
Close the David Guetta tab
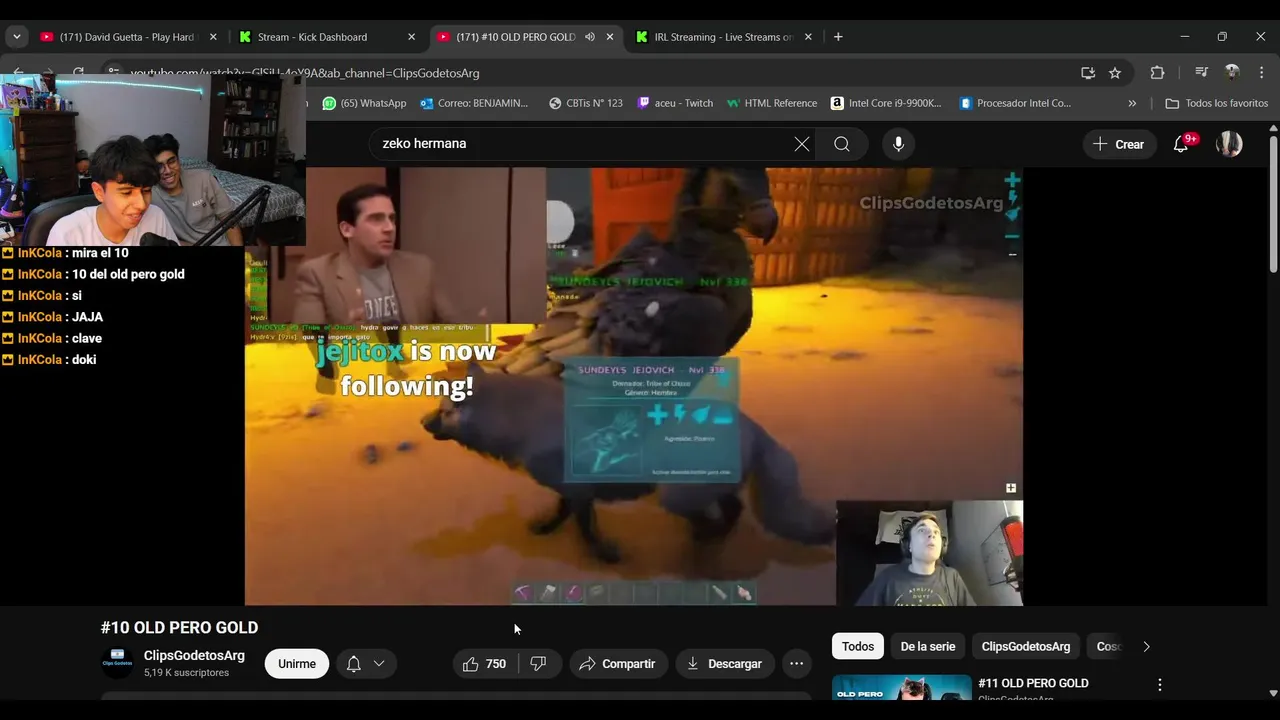pos(213,37)
